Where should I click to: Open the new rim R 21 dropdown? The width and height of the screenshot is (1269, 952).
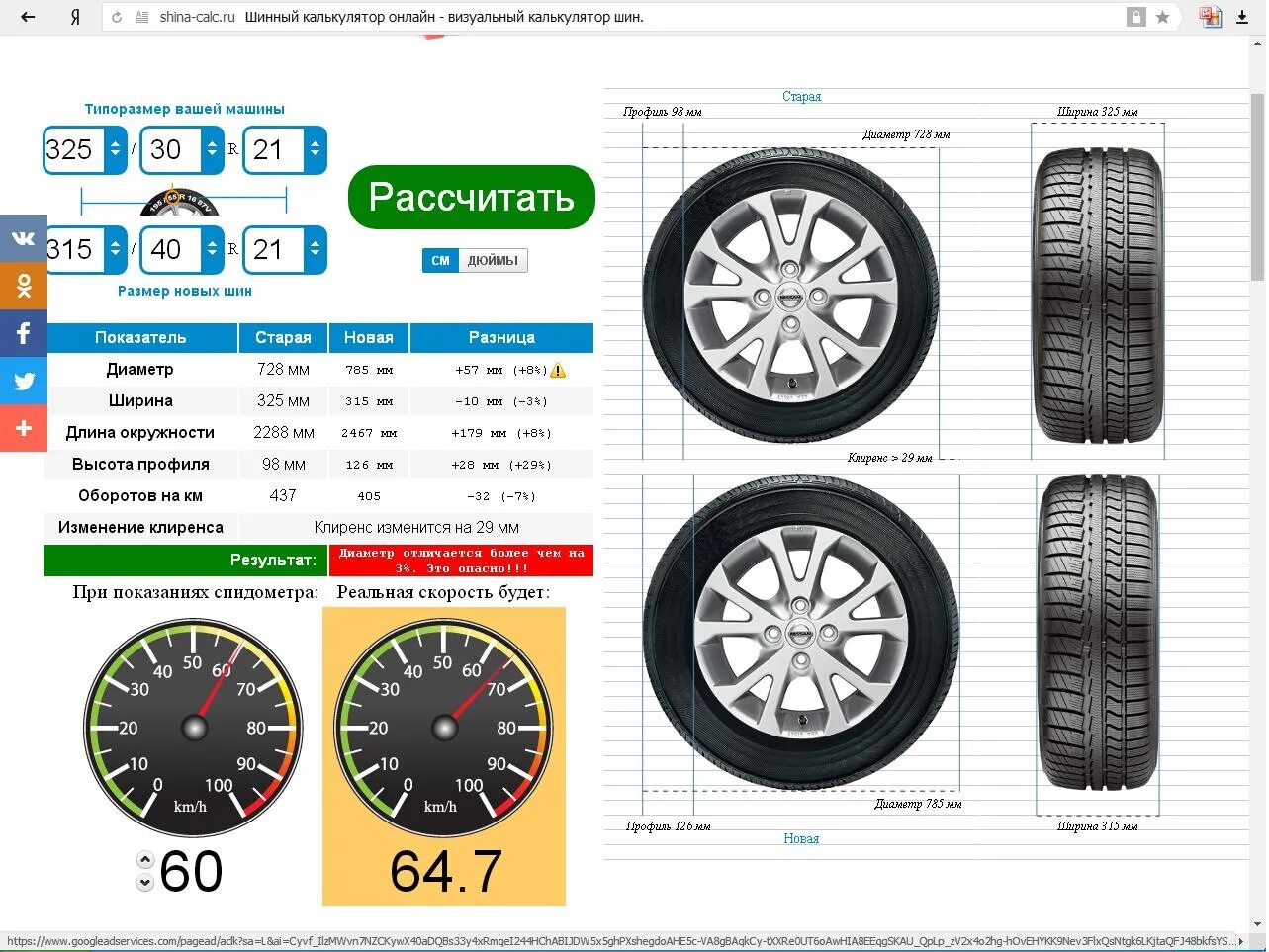285,250
